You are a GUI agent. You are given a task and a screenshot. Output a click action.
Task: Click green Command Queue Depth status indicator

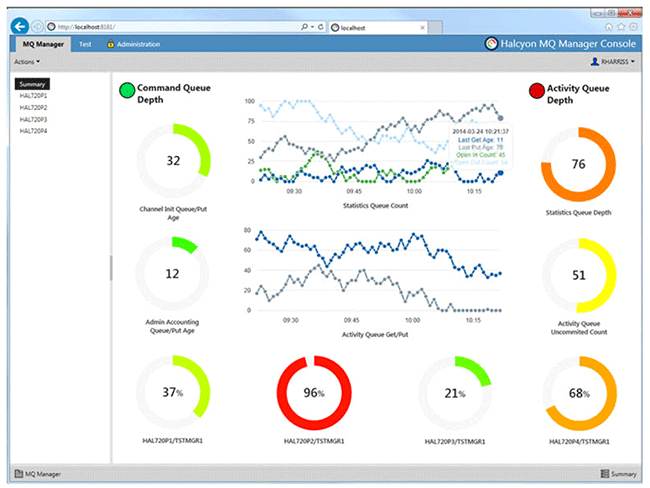(127, 90)
